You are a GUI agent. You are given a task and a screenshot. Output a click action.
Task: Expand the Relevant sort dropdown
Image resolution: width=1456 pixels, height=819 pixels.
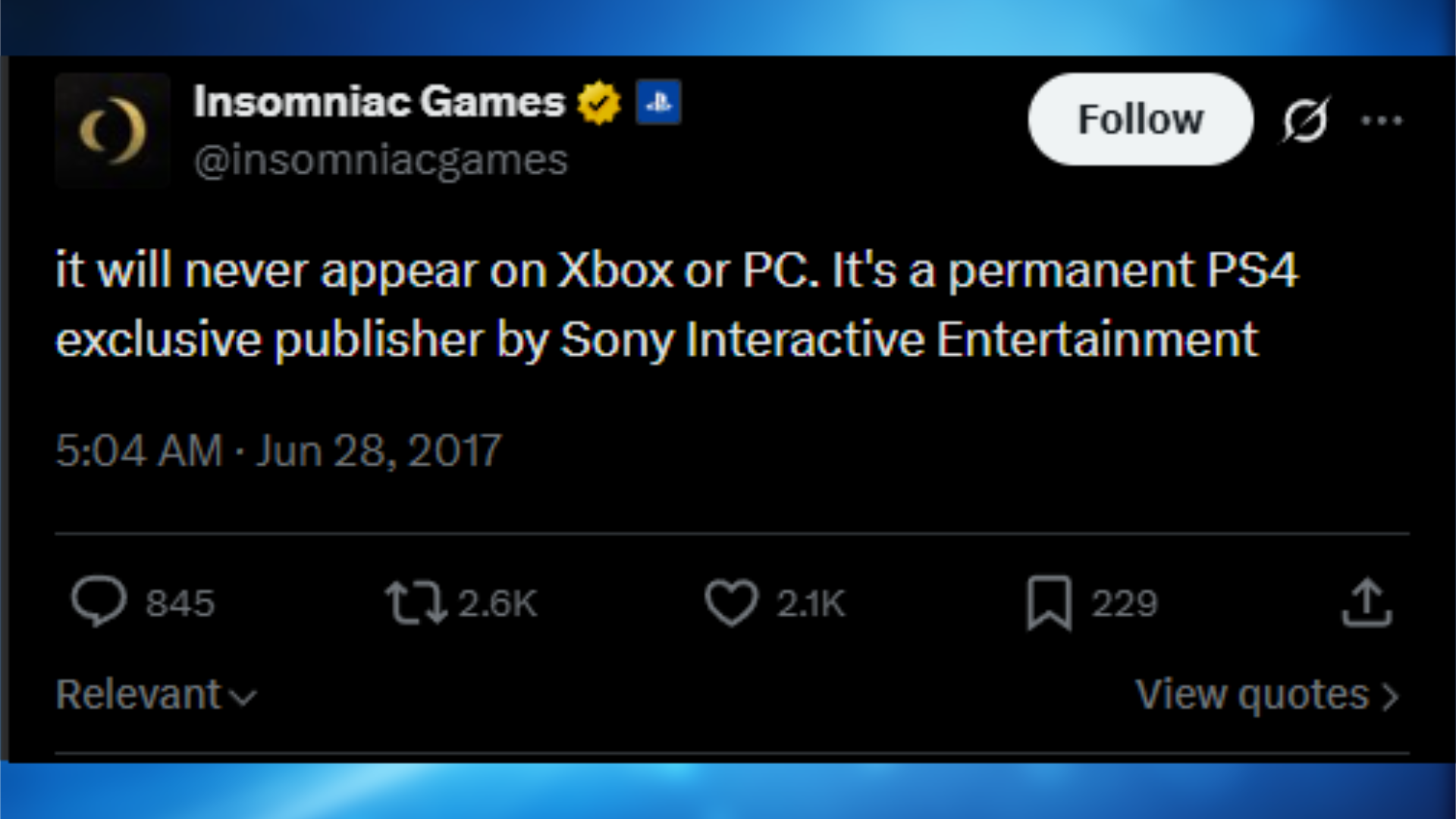click(x=155, y=692)
